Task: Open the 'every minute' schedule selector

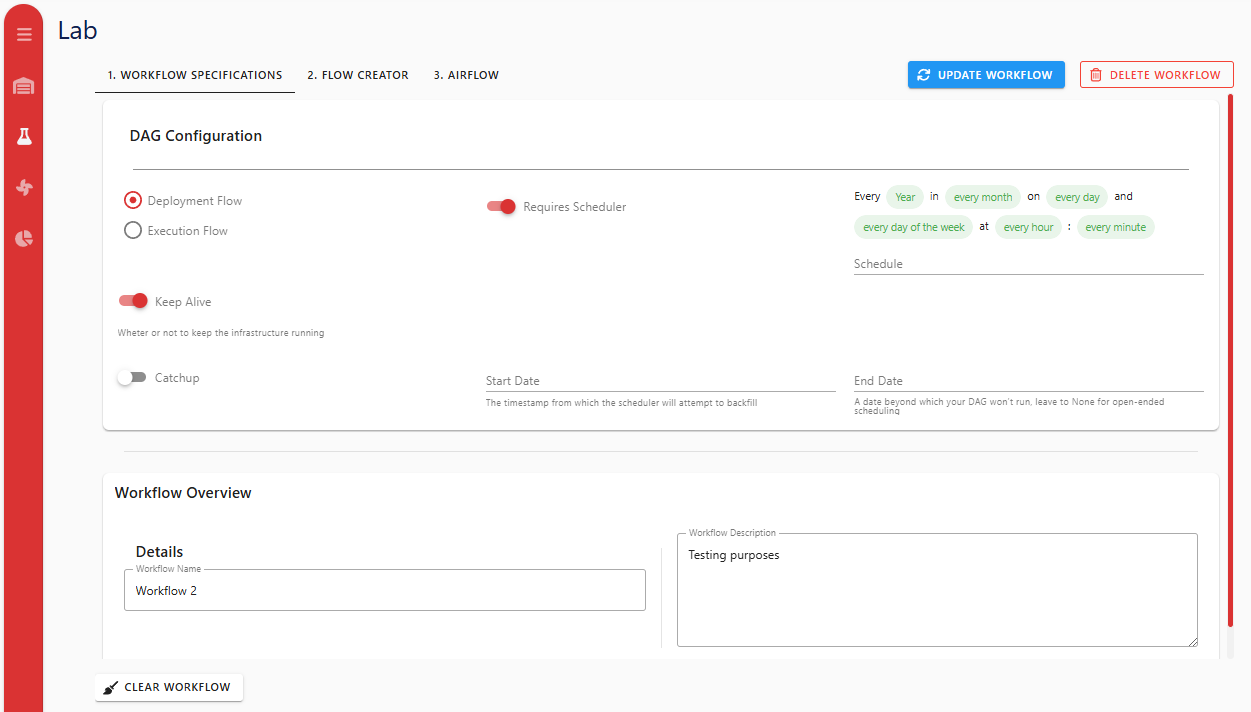Action: tap(1115, 227)
